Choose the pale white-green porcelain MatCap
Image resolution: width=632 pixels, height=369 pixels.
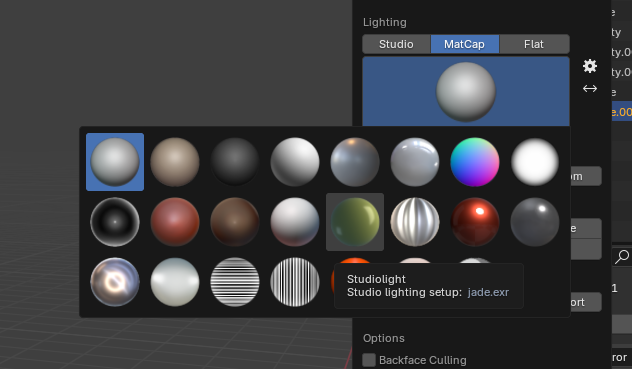pos(175,282)
